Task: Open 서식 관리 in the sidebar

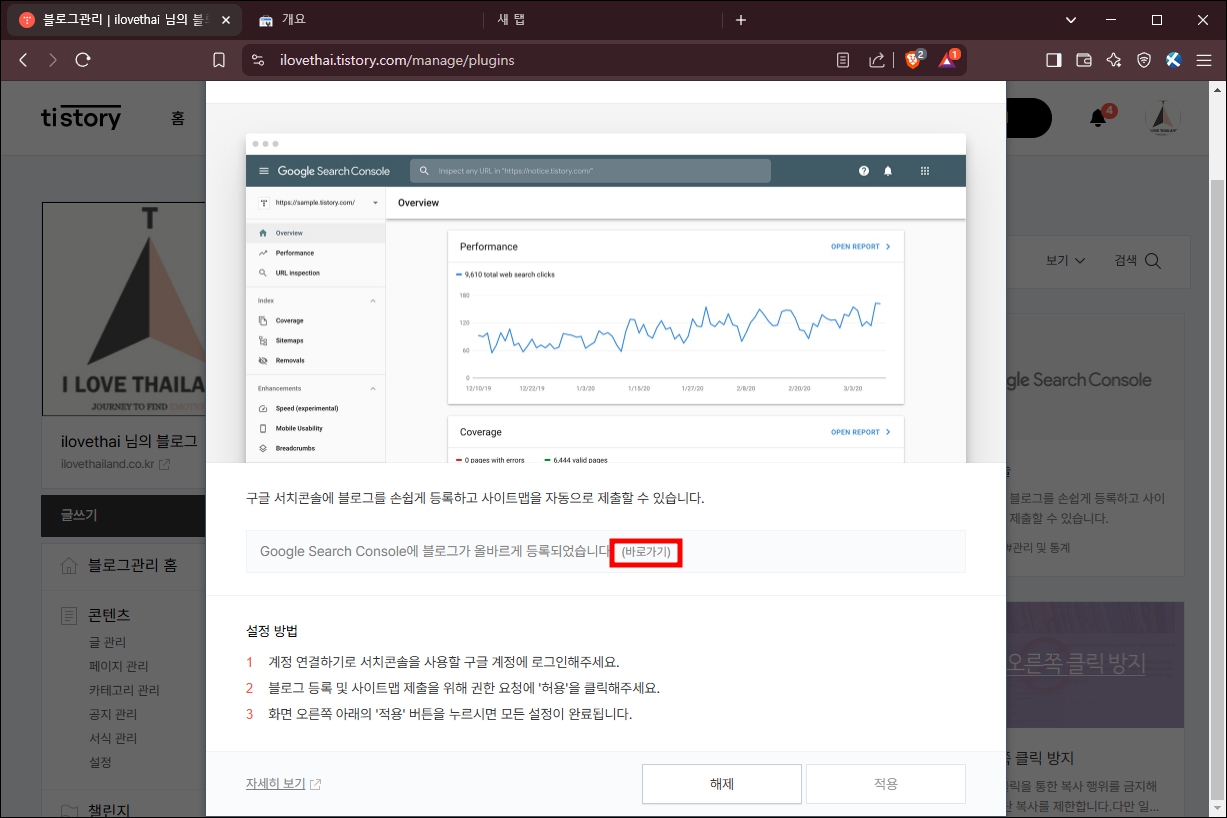Action: (x=113, y=738)
